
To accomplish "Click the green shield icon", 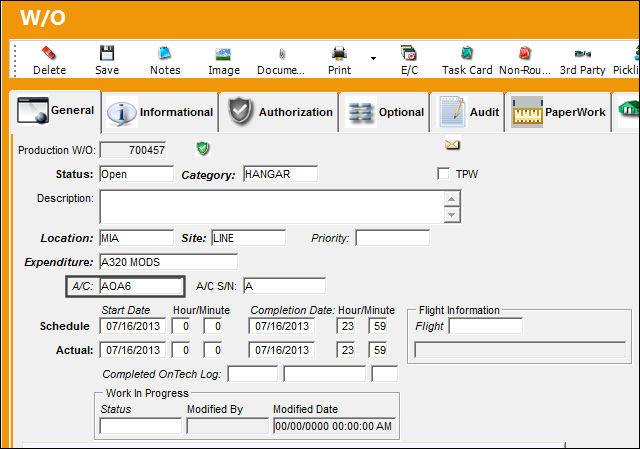I will 203,148.
